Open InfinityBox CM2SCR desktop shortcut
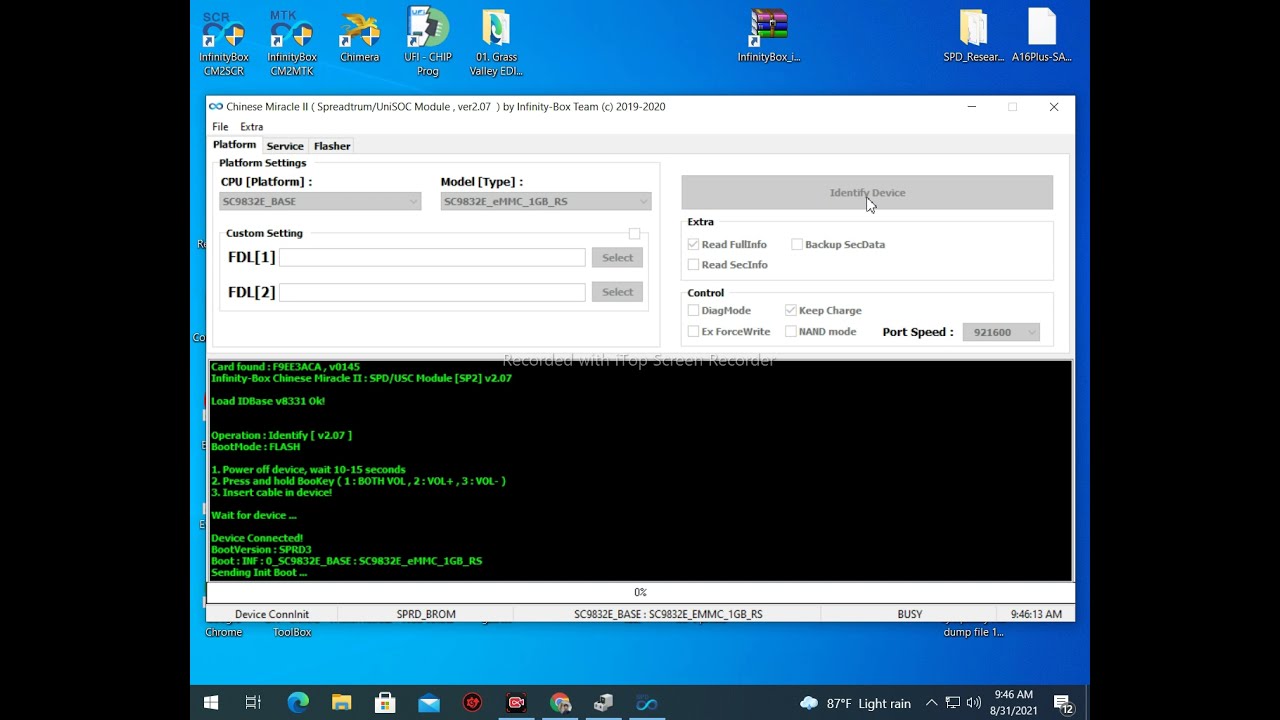 pos(224,42)
